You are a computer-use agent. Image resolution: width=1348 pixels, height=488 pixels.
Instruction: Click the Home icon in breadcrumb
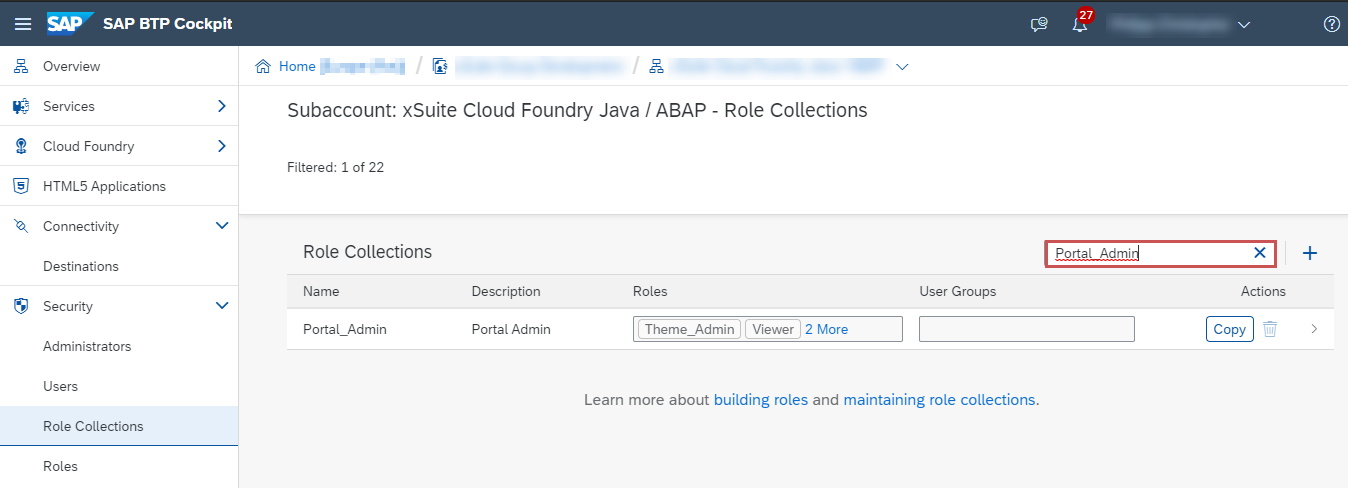264,67
